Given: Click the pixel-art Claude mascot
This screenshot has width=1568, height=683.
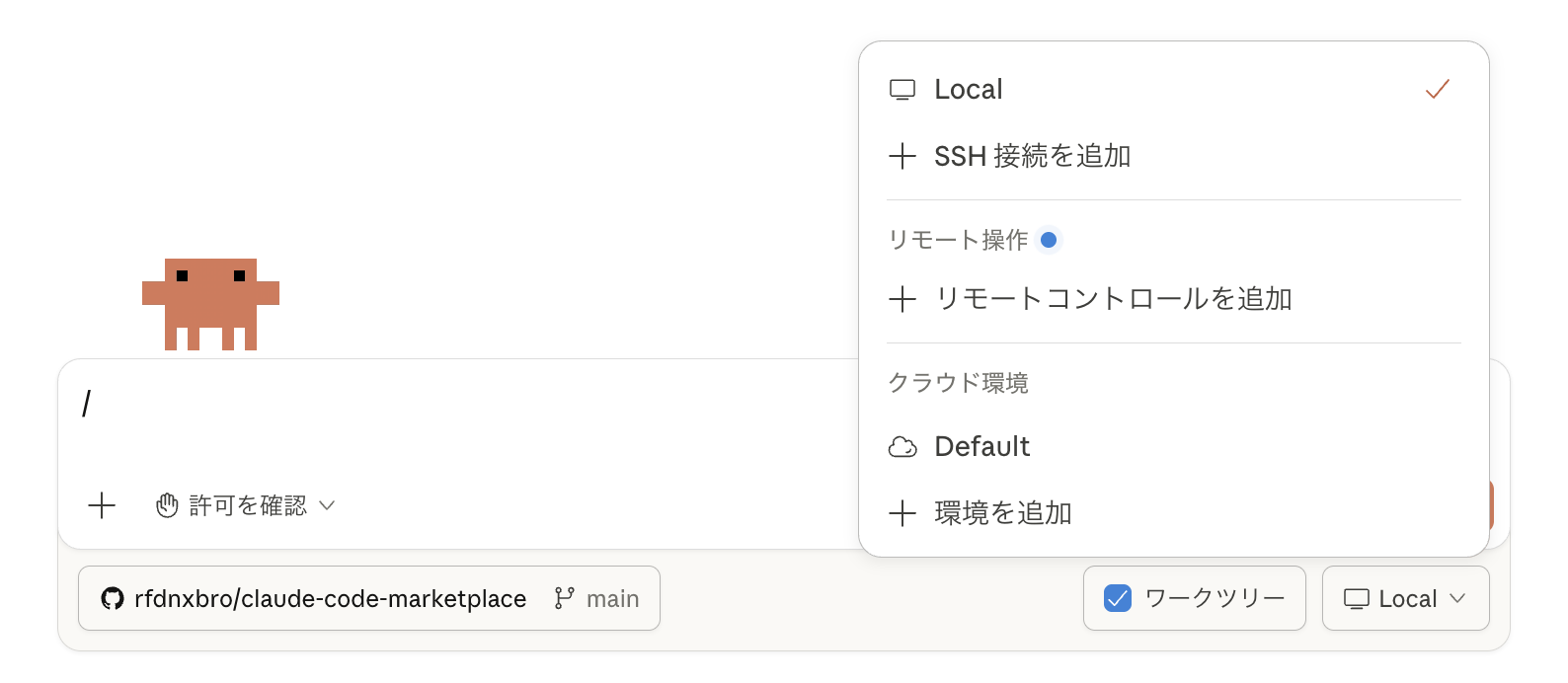Looking at the screenshot, I should click(x=210, y=304).
